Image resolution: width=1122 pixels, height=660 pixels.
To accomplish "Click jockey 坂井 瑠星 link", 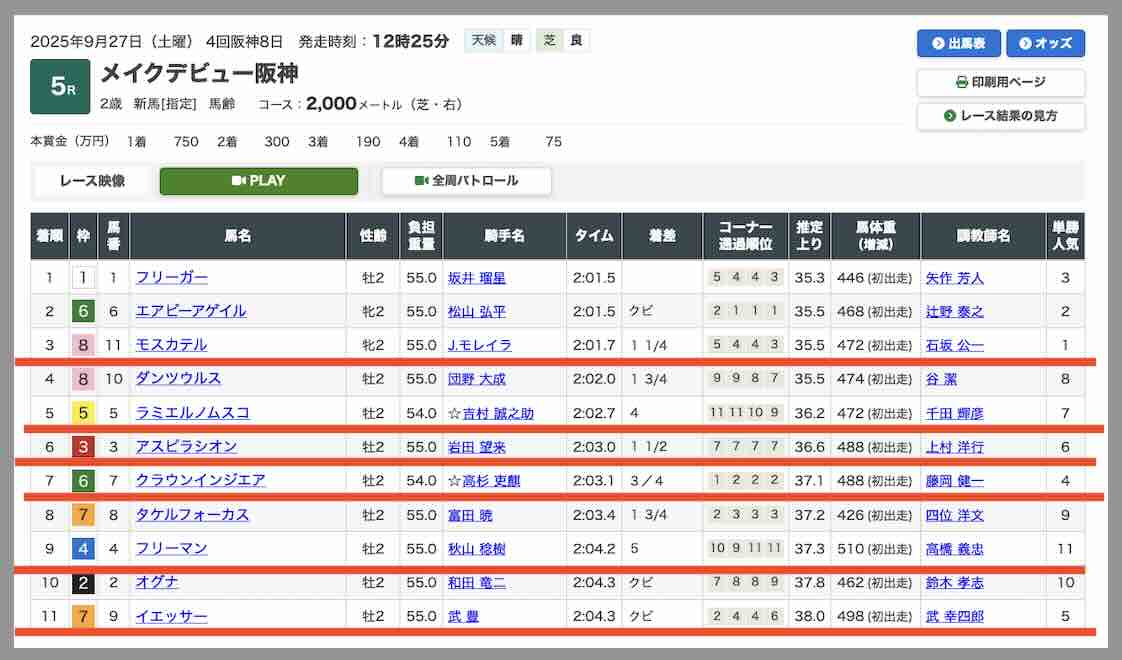I will pos(477,277).
